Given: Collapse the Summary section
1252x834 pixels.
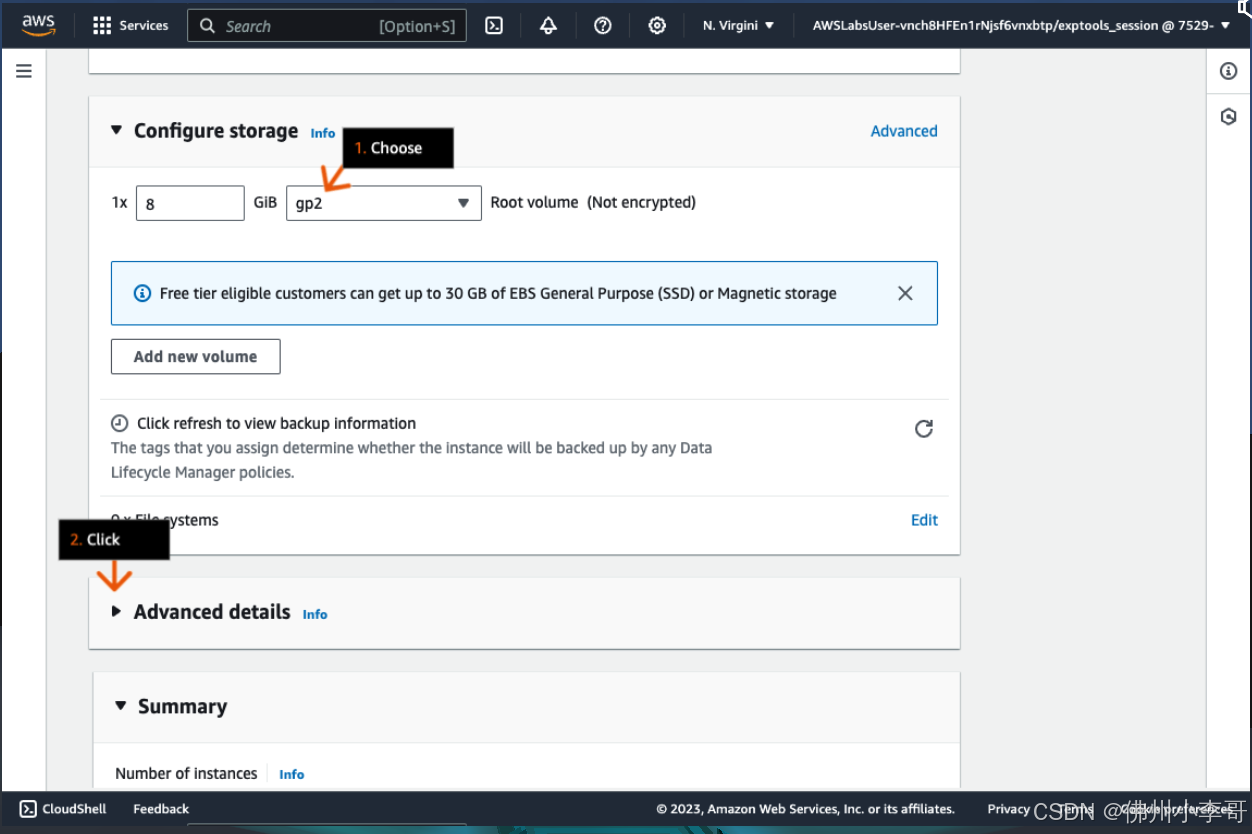Looking at the screenshot, I should (x=121, y=706).
